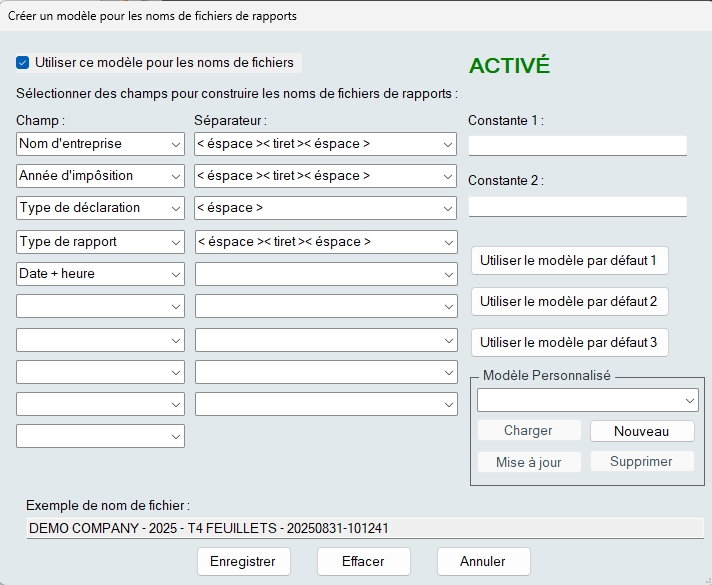This screenshot has height=585, width=712.
Task: Open the 'Type de déclaration' field dropdown
Action: coord(100,208)
